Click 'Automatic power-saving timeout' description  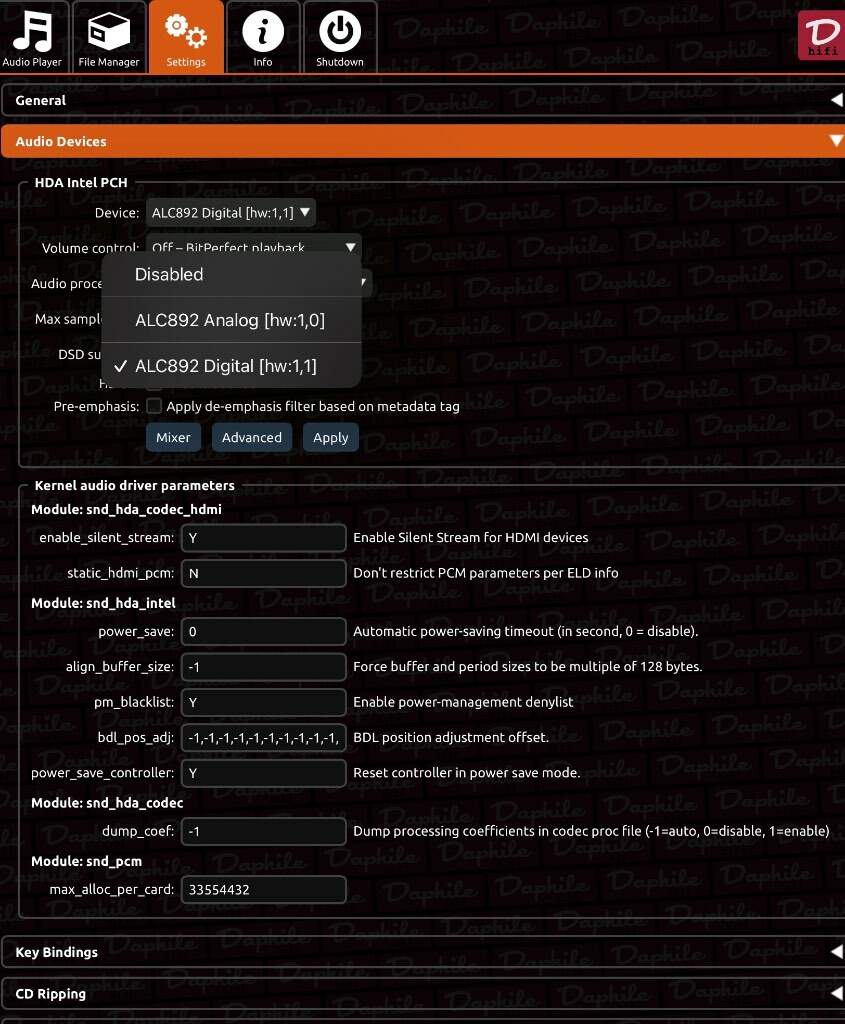click(x=526, y=632)
